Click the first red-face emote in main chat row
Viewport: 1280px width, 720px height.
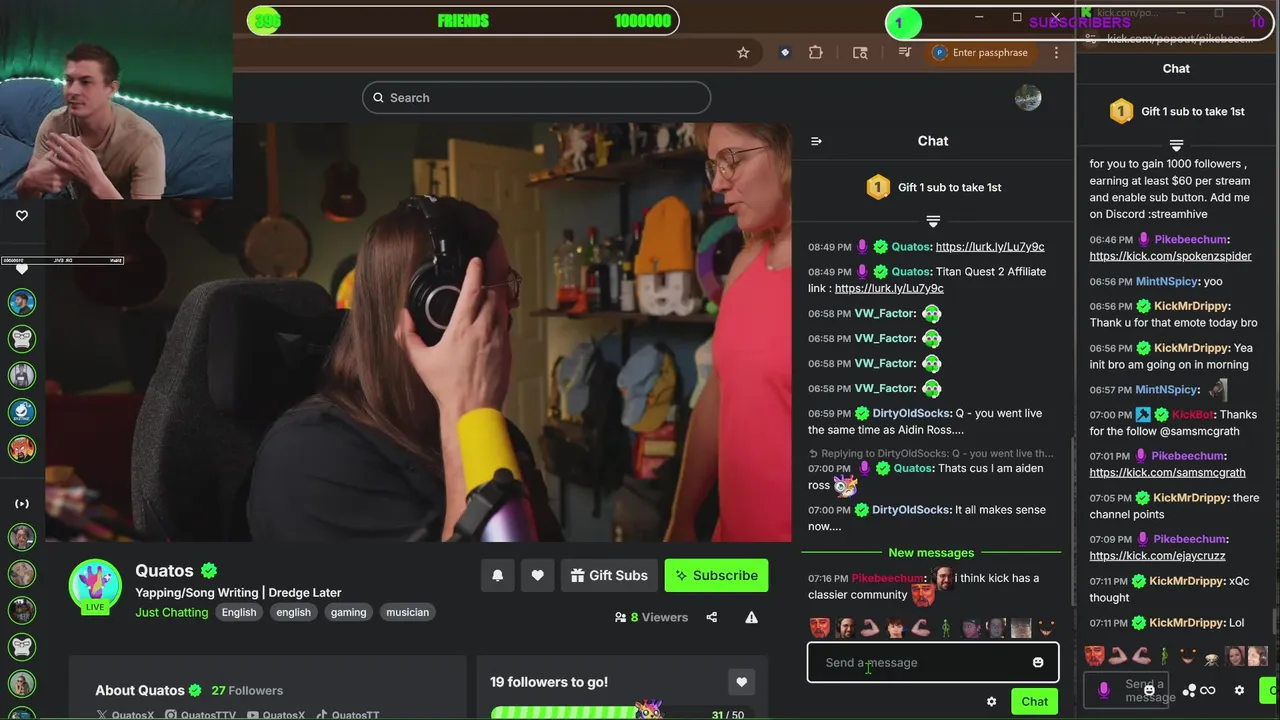tap(819, 628)
